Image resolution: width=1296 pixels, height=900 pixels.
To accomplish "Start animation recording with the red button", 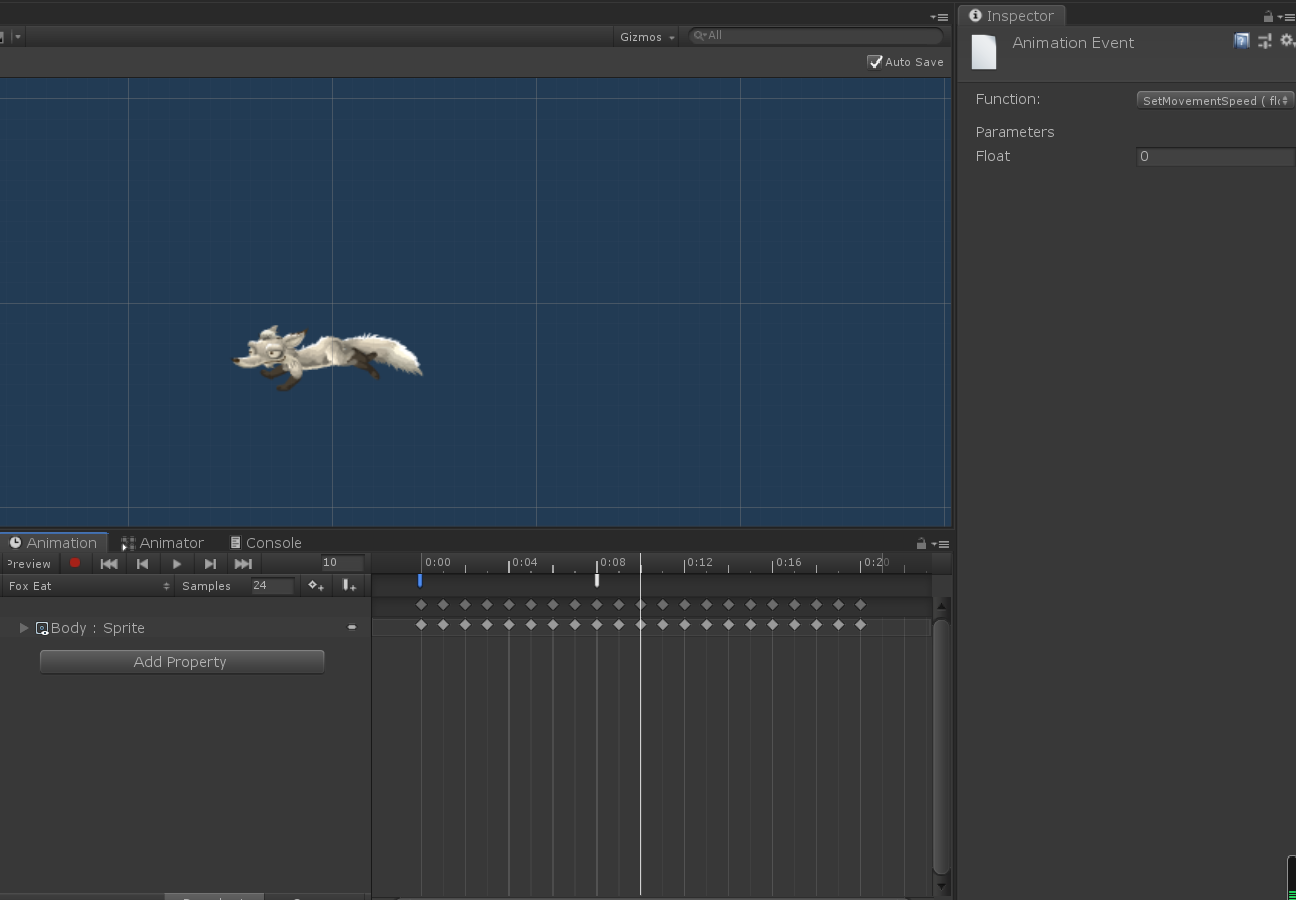I will click(x=75, y=563).
